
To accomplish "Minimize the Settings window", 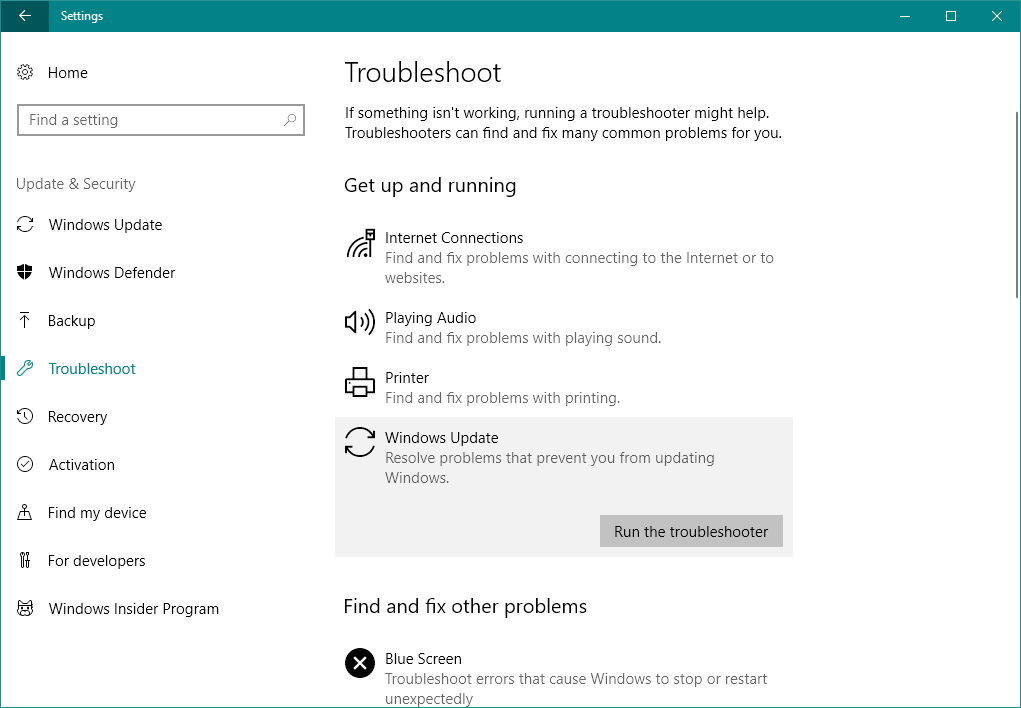I will pyautogui.click(x=904, y=16).
